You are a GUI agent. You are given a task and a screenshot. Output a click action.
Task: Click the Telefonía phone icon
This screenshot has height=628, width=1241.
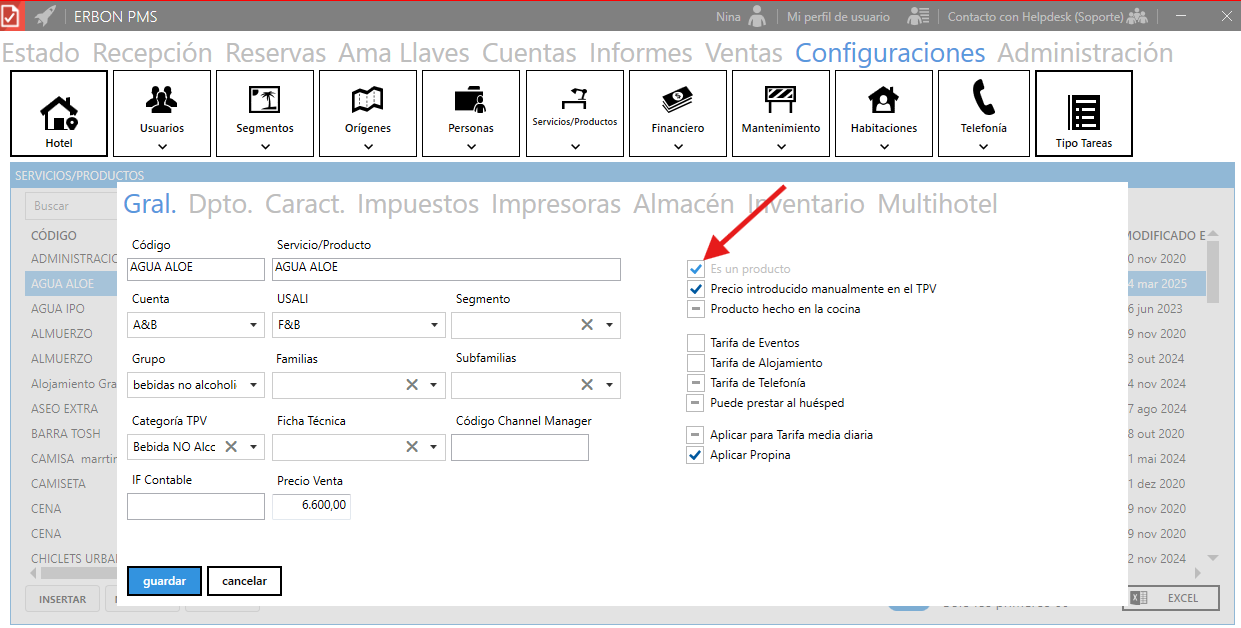pyautogui.click(x=983, y=98)
